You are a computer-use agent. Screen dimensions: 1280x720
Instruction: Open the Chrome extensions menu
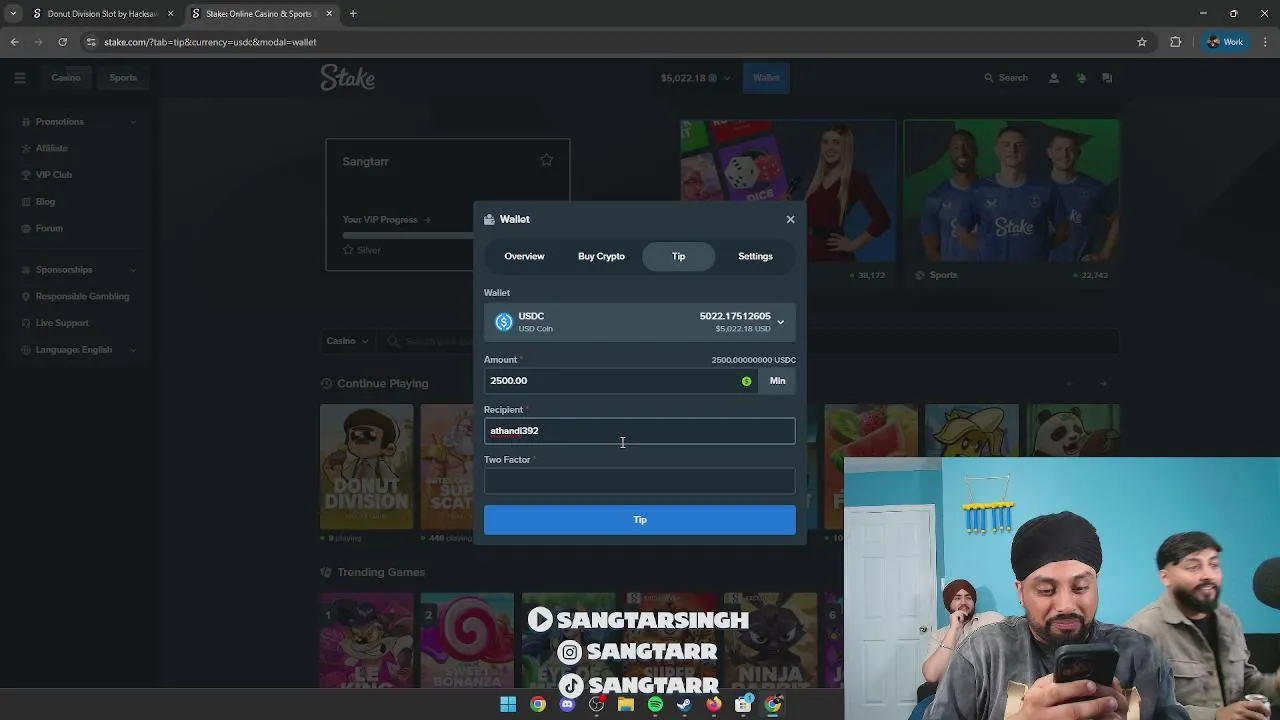[1175, 42]
